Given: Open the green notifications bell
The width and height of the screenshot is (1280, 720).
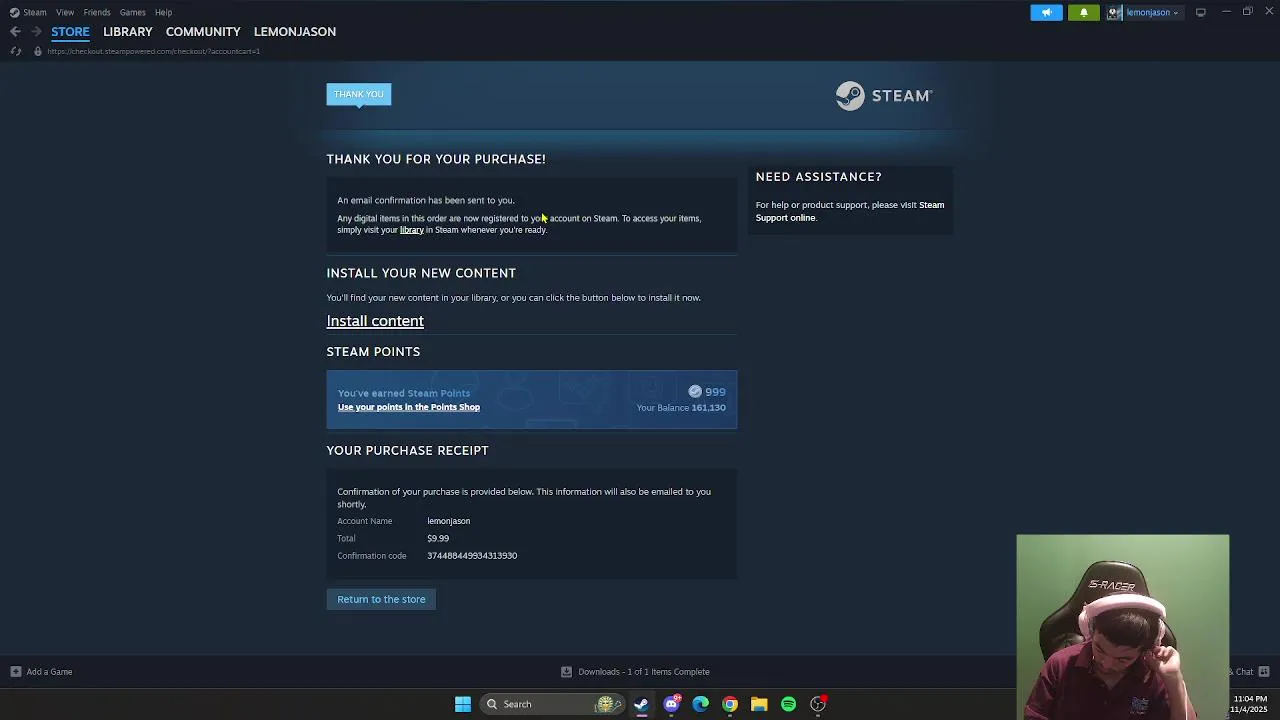Looking at the screenshot, I should [x=1084, y=12].
